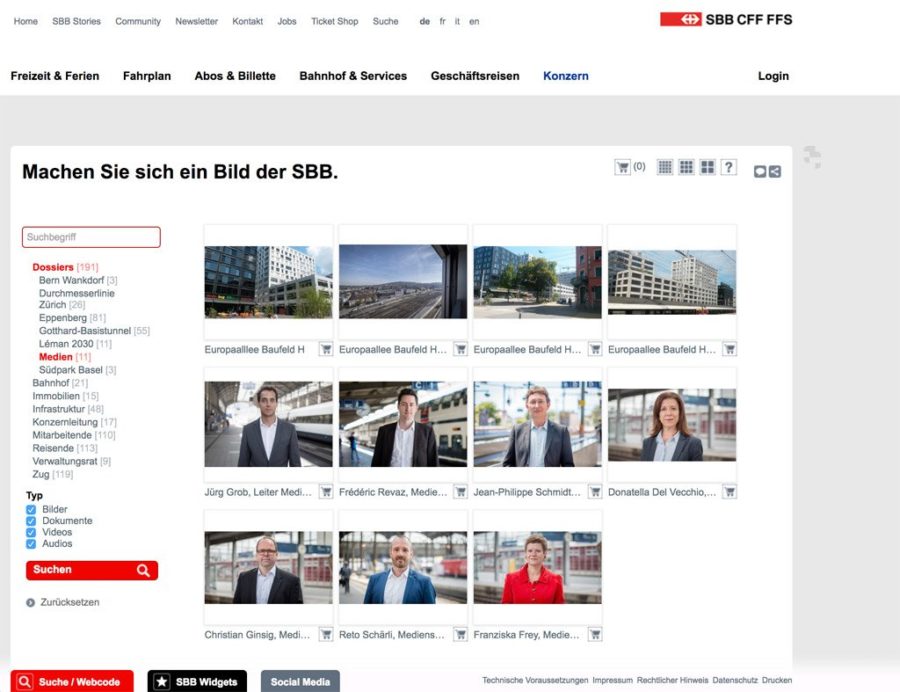The height and width of the screenshot is (692, 900).
Task: Click Drucken footer link
Action: point(777,680)
